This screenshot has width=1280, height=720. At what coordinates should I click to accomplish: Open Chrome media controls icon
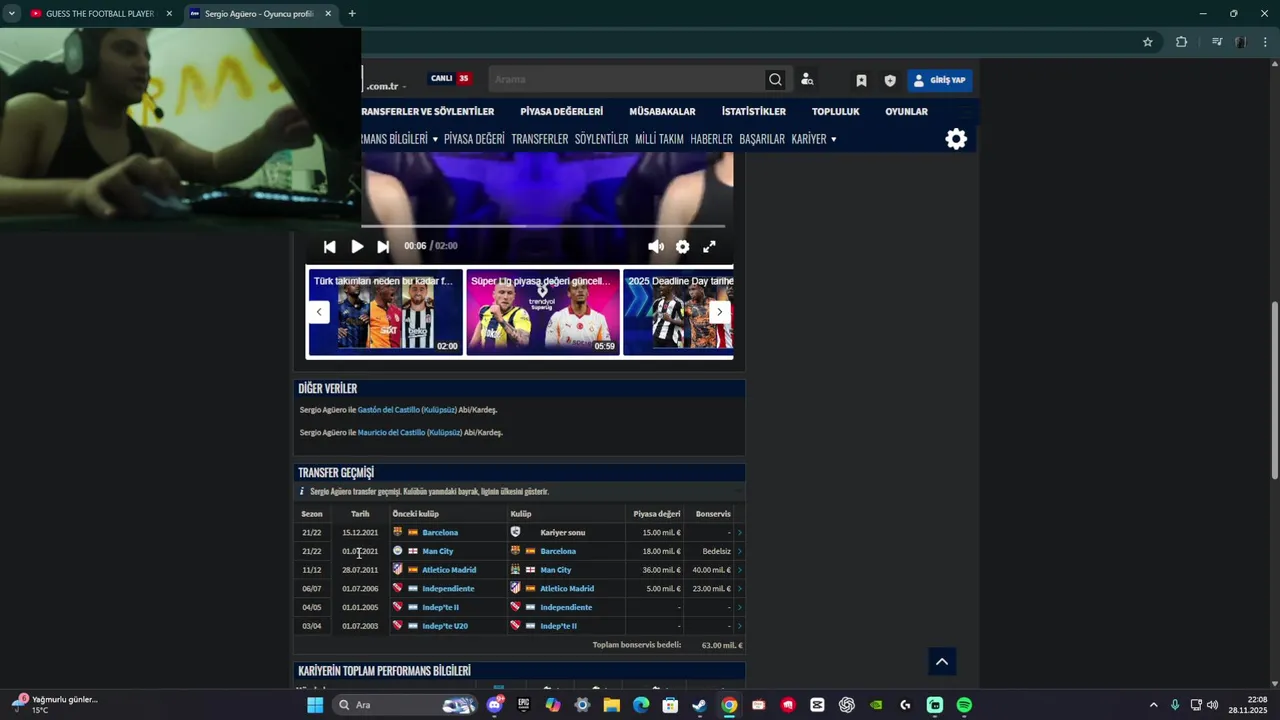tap(1217, 42)
